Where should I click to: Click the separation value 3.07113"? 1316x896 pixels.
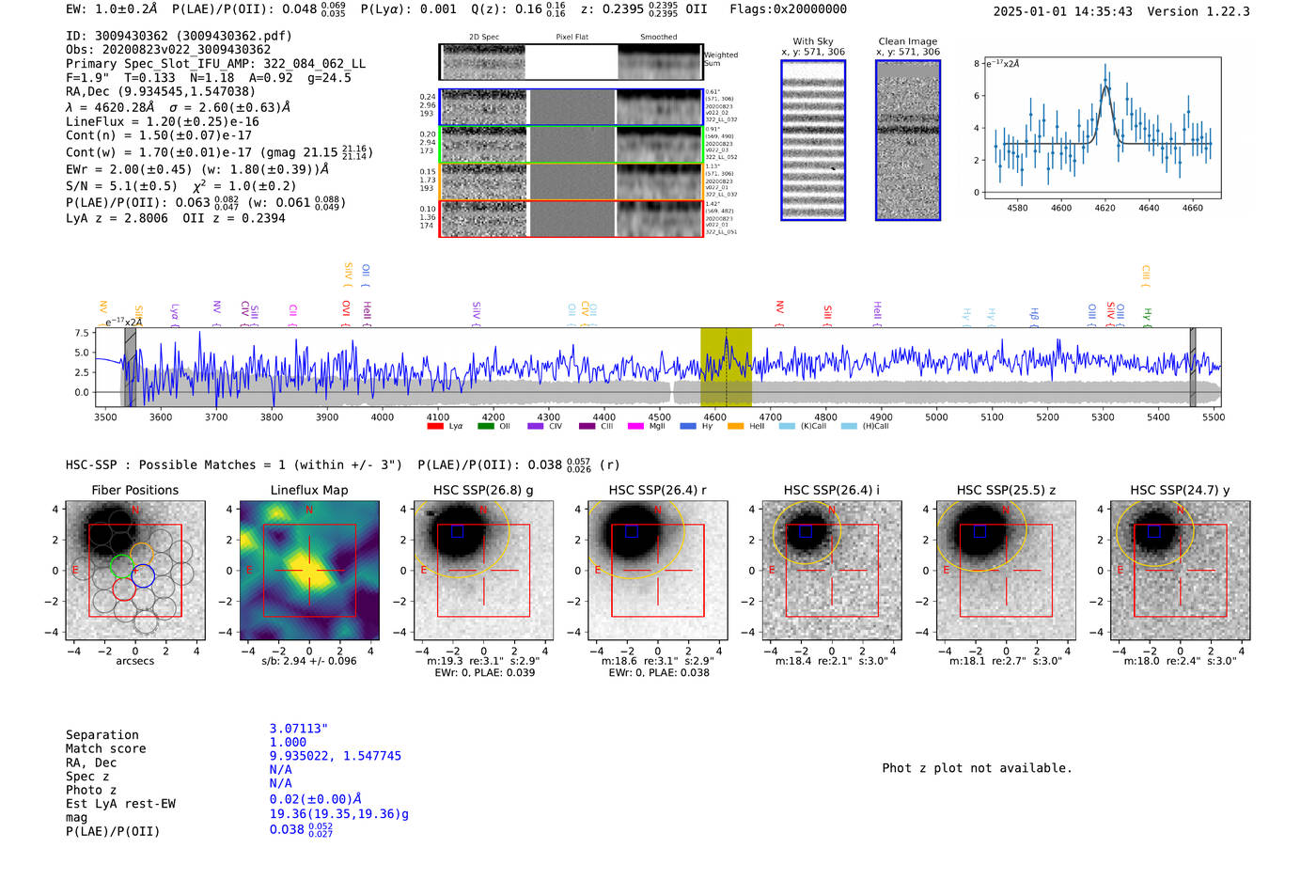pyautogui.click(x=299, y=729)
